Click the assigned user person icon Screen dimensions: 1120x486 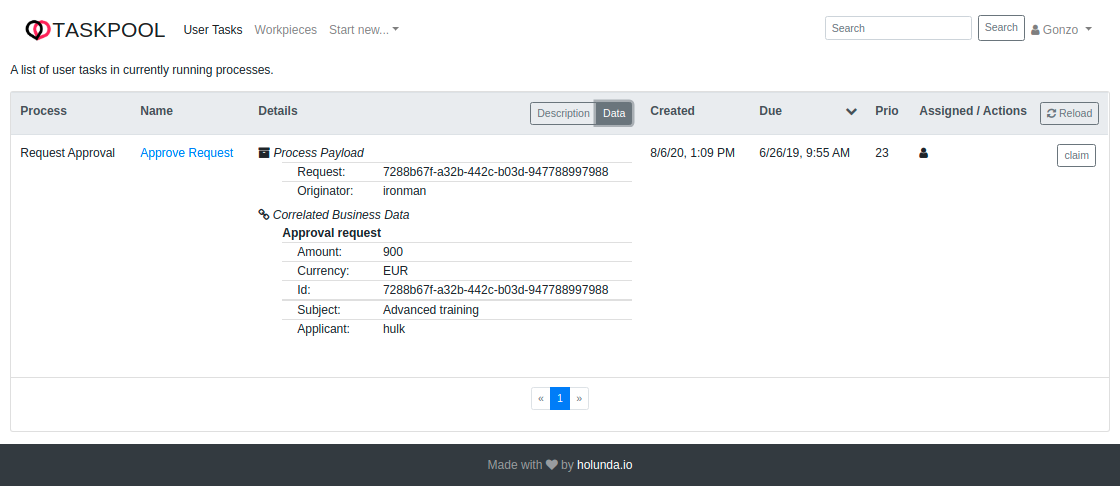(924, 154)
